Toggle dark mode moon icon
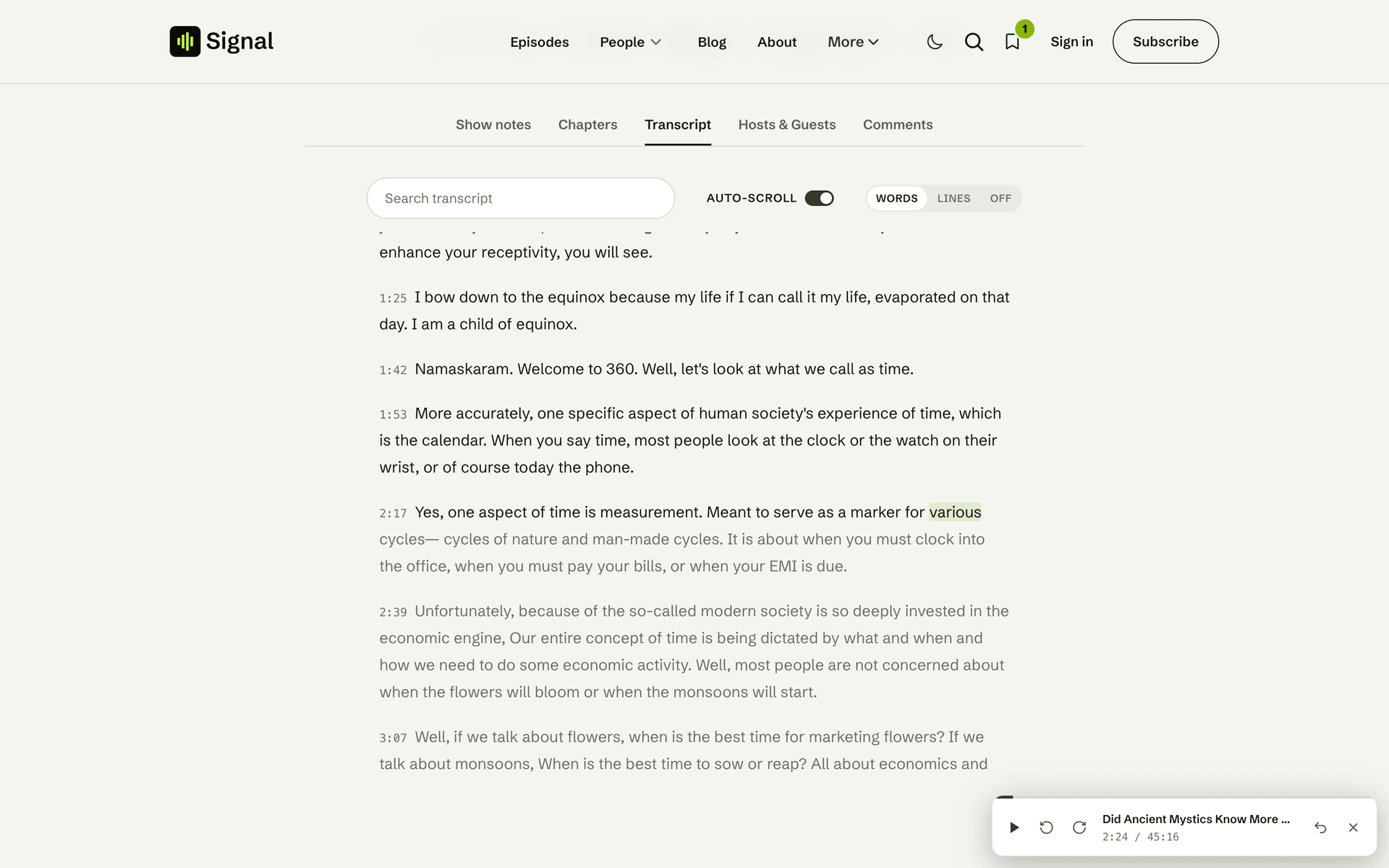The width and height of the screenshot is (1389, 868). (x=935, y=42)
